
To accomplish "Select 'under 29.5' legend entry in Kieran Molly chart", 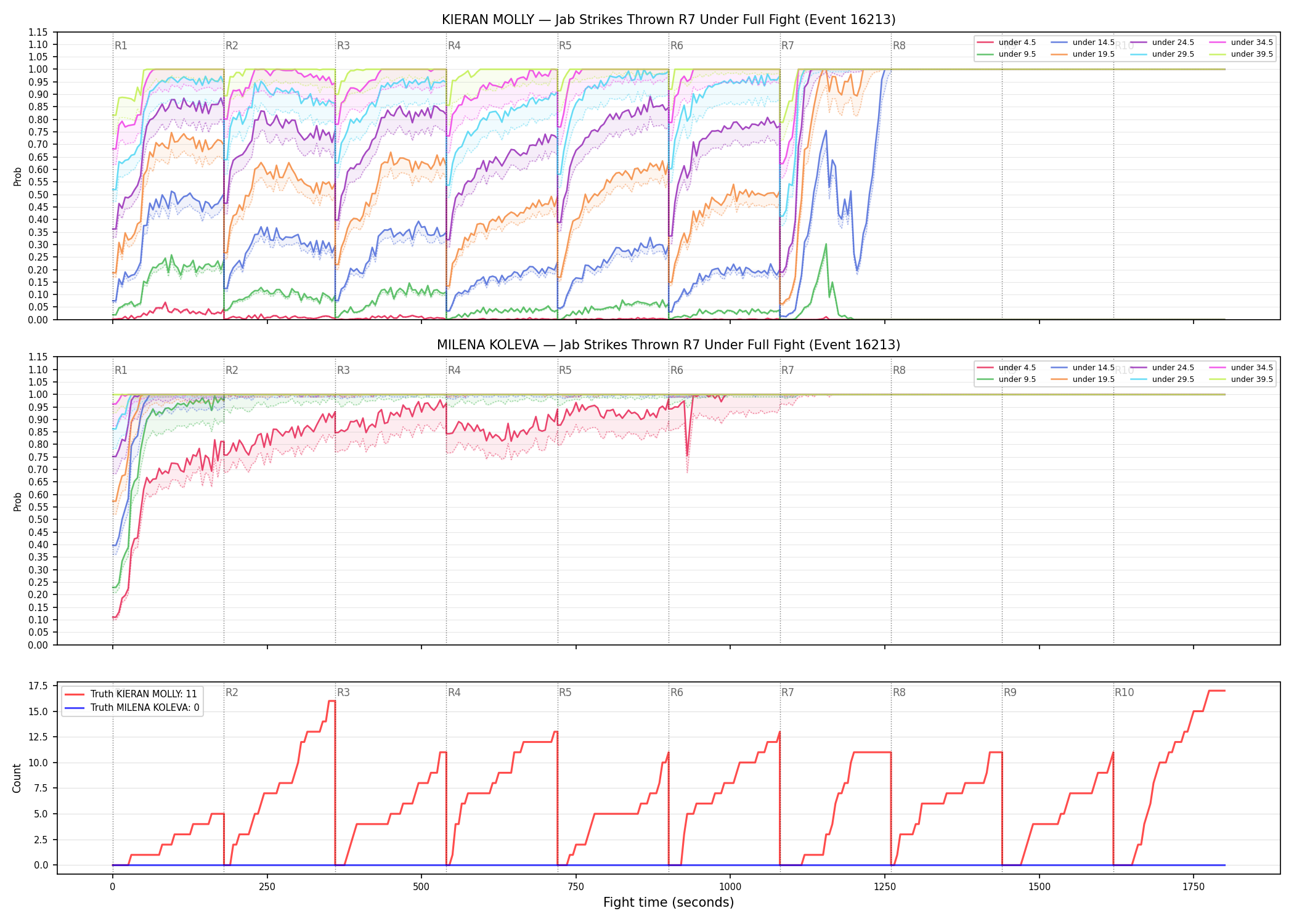I will click(x=1162, y=54).
